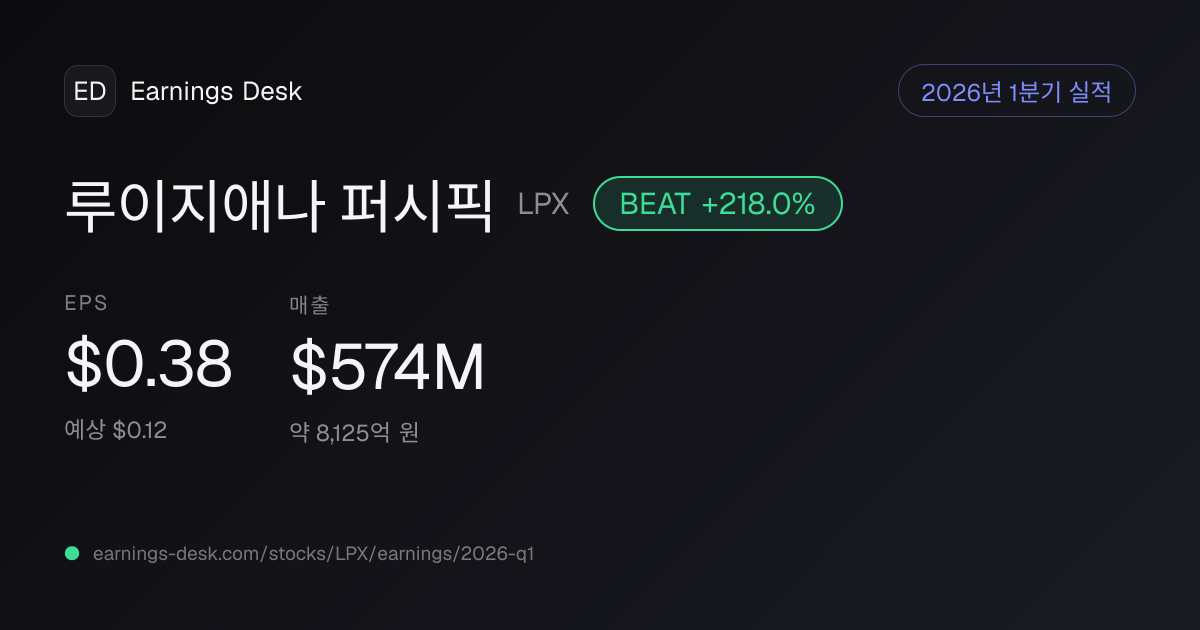The width and height of the screenshot is (1200, 630).
Task: Click the EPS label
Action: click(86, 304)
